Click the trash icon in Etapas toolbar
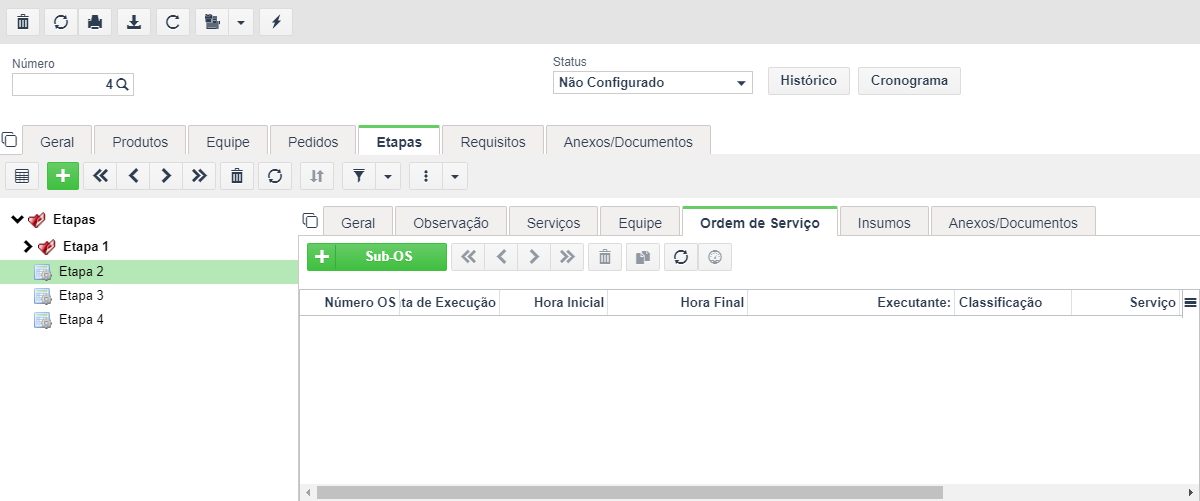 point(236,176)
